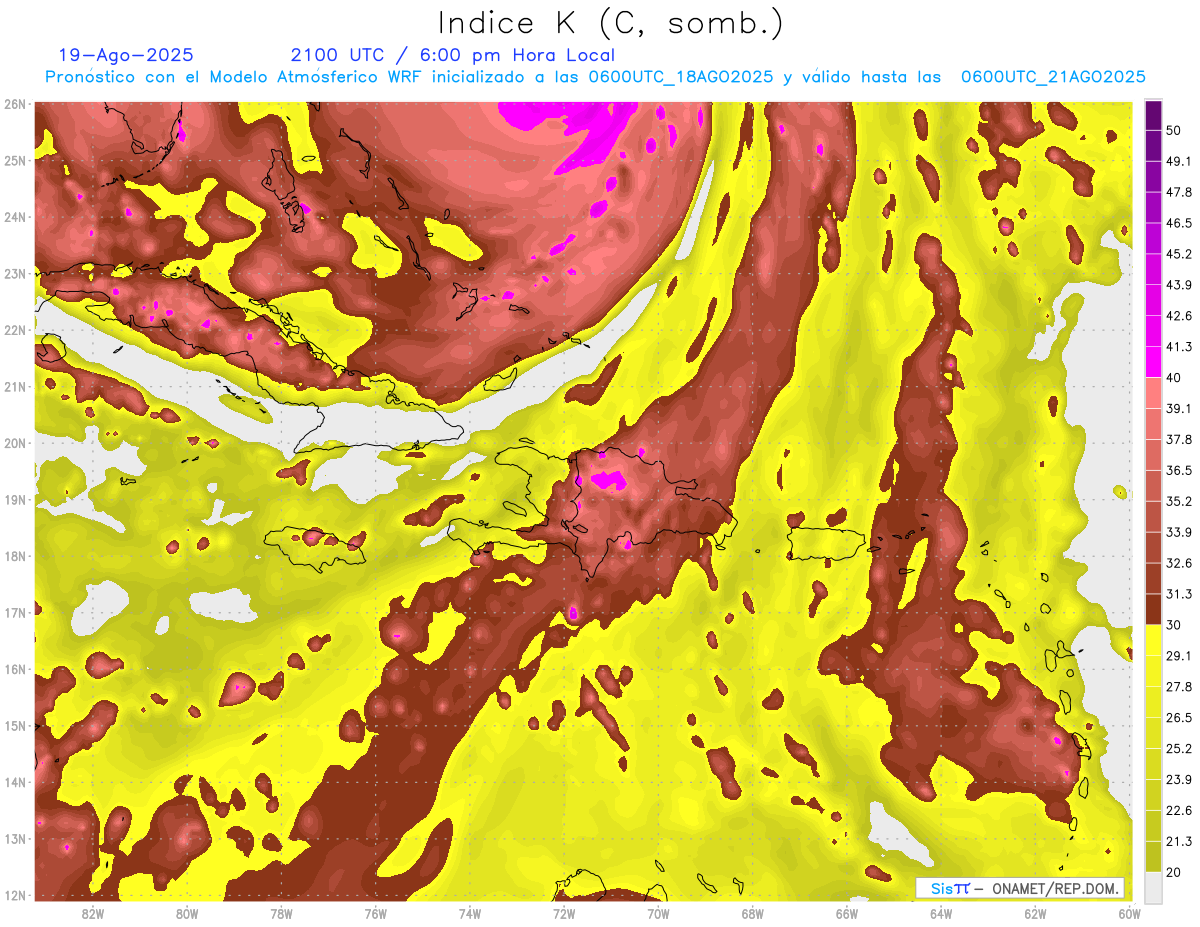Viewport: 1200px width, 927px height.
Task: Click the valid-until time '0600UTC_21AGO2025'
Action: (x=1053, y=77)
